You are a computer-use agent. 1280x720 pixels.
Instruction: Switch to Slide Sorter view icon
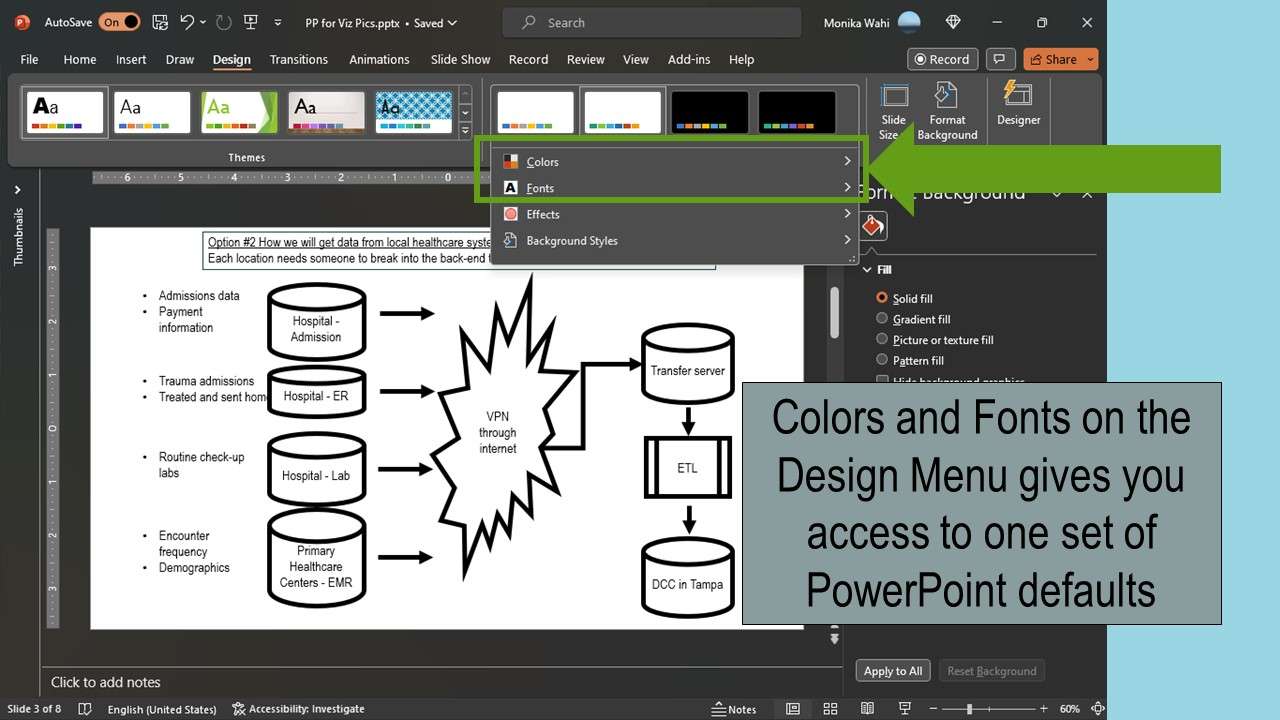point(830,708)
